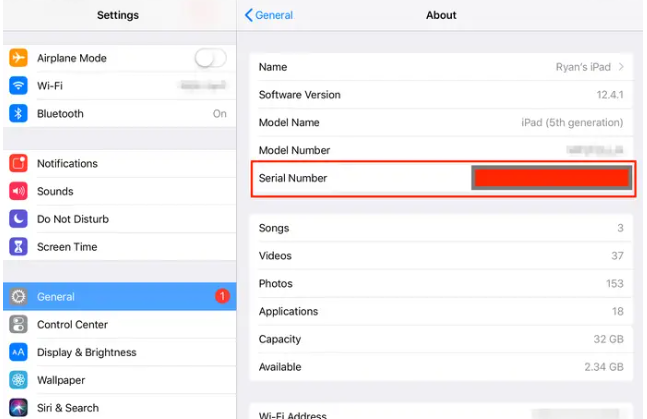Click the Photos label
Viewport: 647px width, 419px height.
[276, 284]
